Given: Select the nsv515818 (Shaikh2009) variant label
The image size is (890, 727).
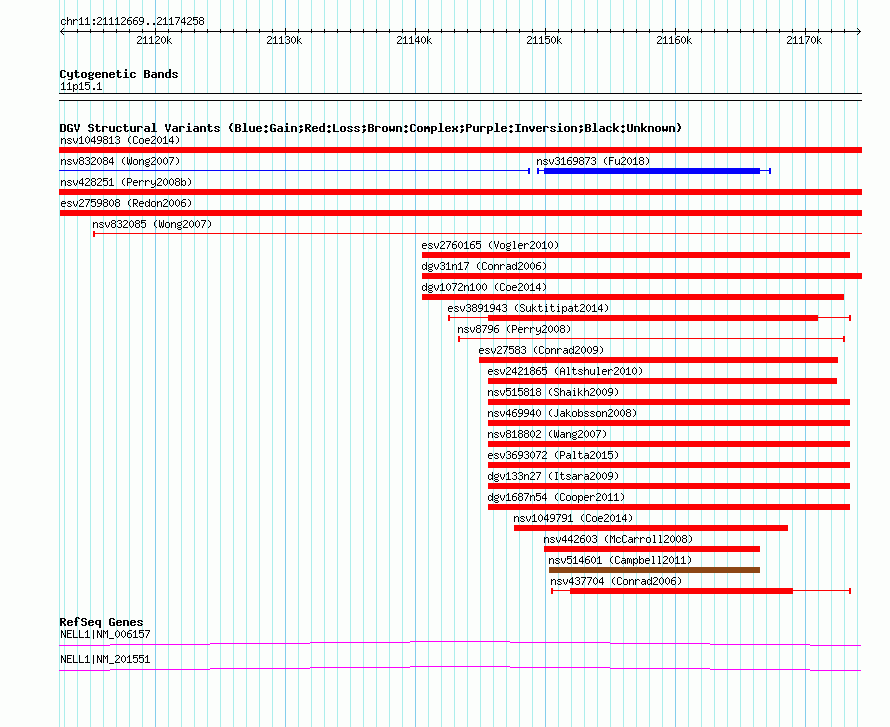Looking at the screenshot, I should 553,392.
